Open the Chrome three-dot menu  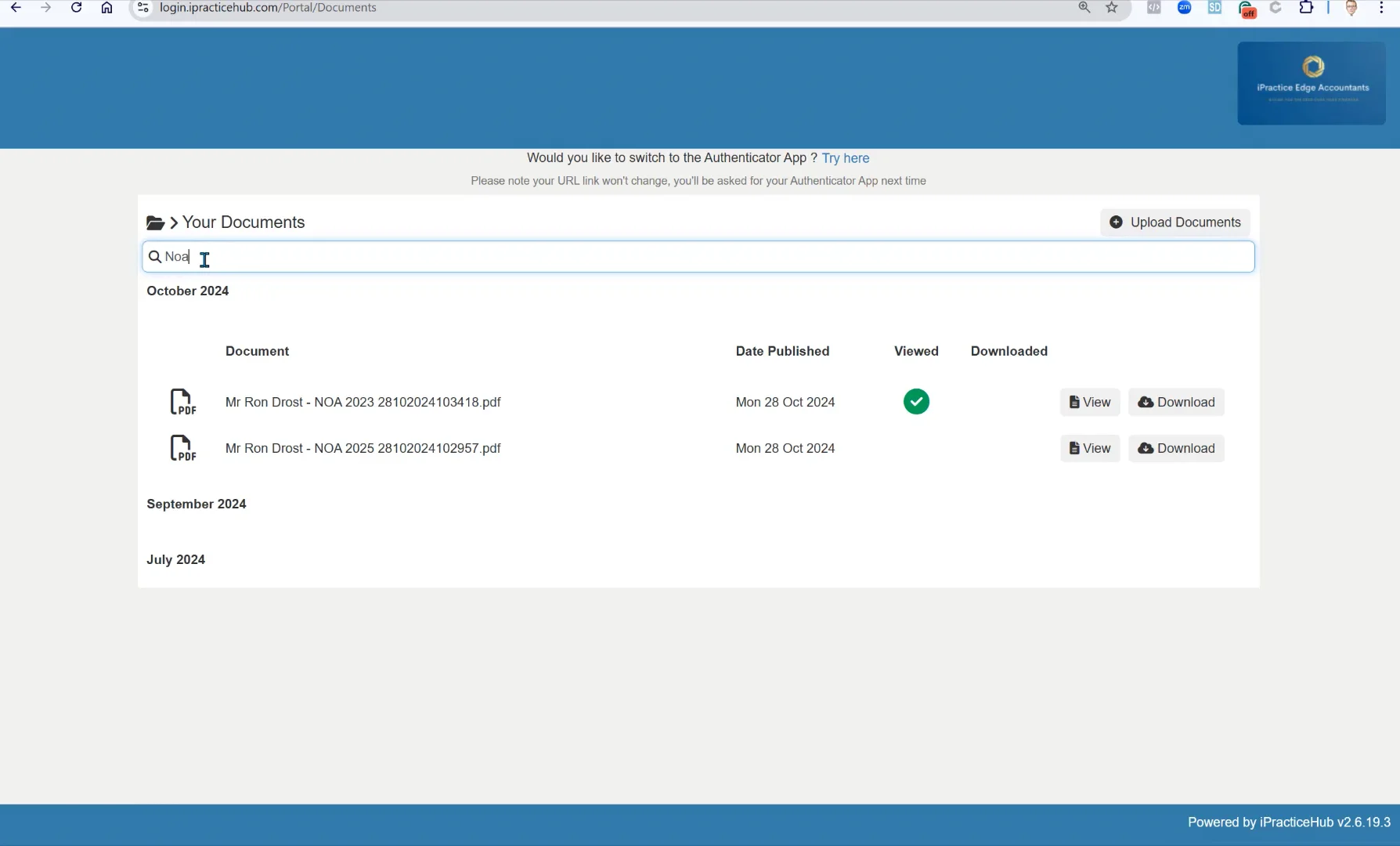pyautogui.click(x=1381, y=8)
